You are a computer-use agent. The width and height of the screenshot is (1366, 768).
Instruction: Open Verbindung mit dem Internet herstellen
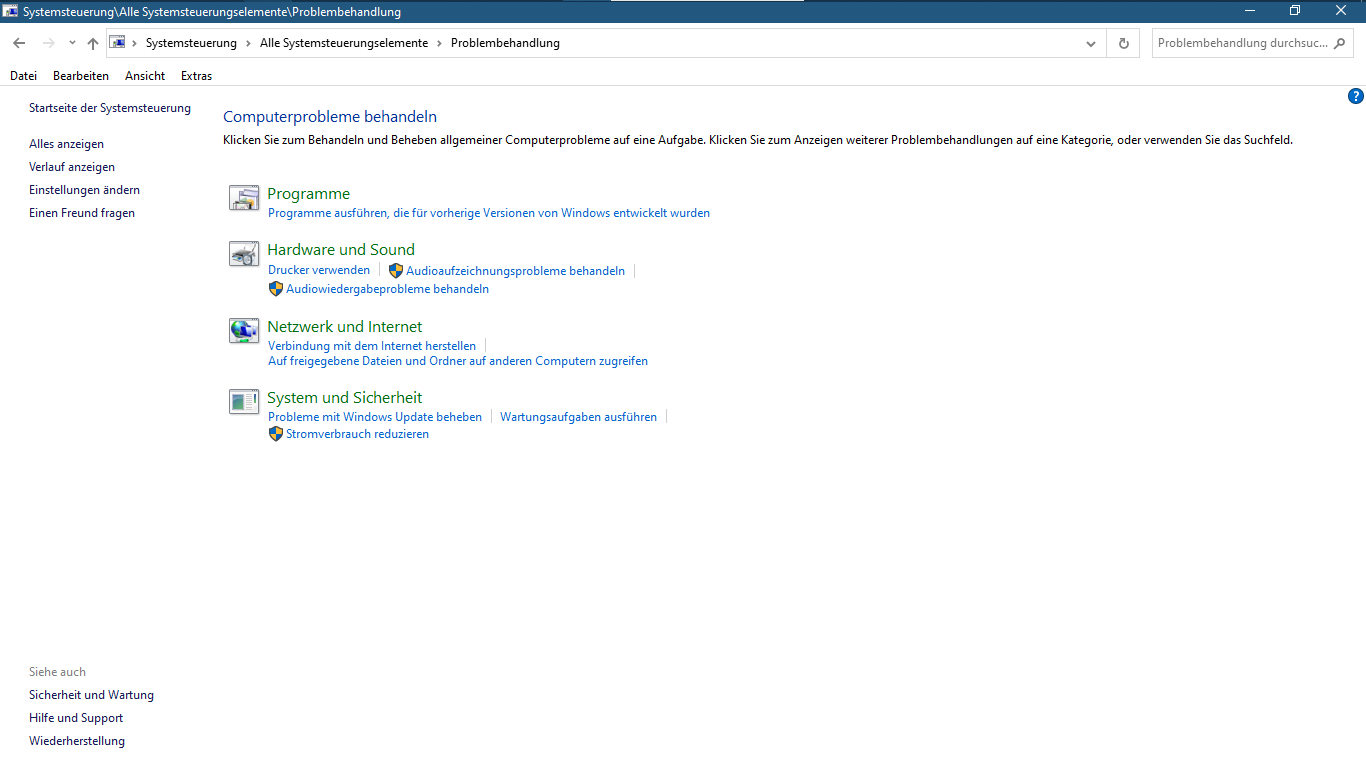point(372,345)
